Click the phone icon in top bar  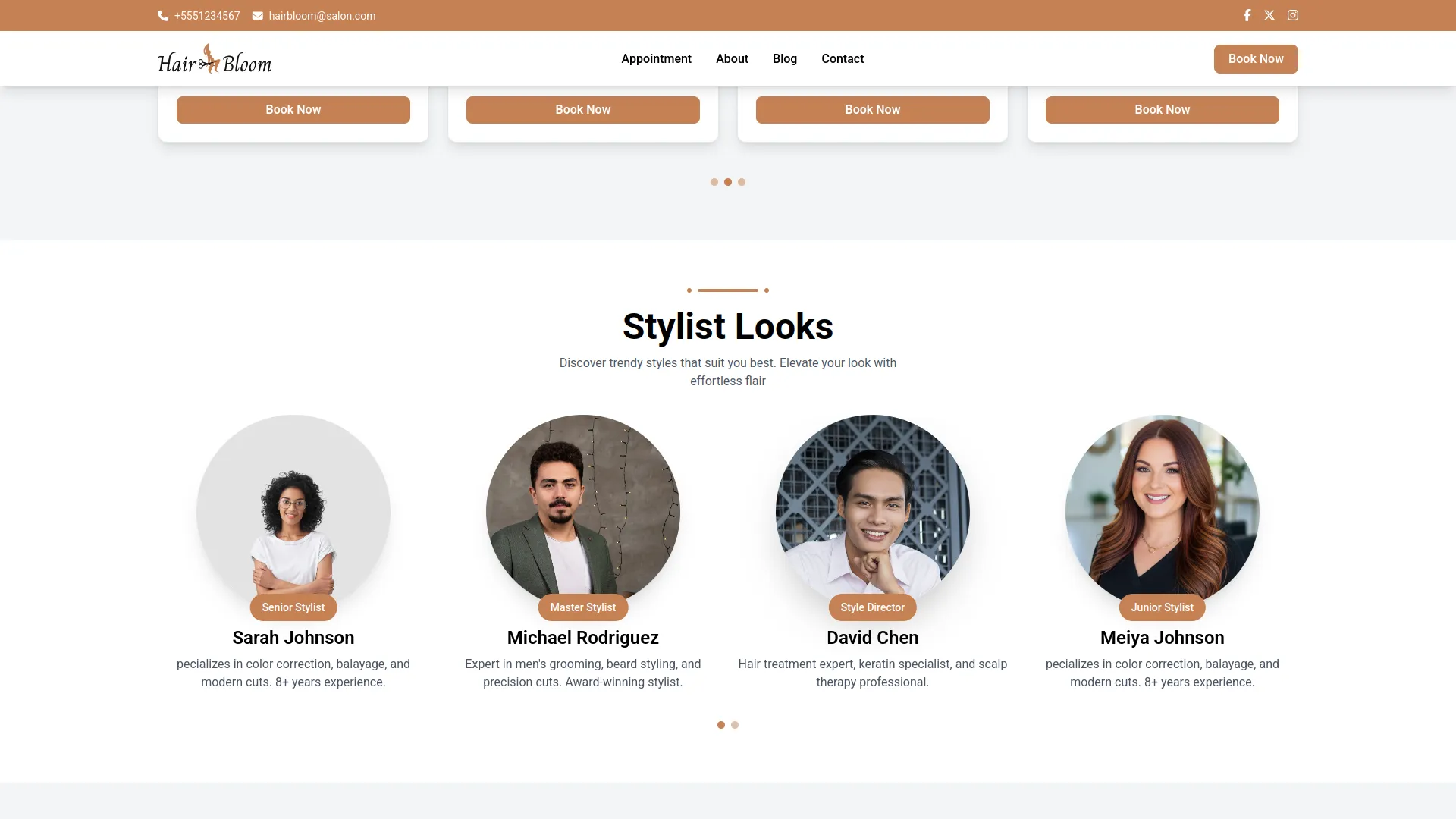162,16
